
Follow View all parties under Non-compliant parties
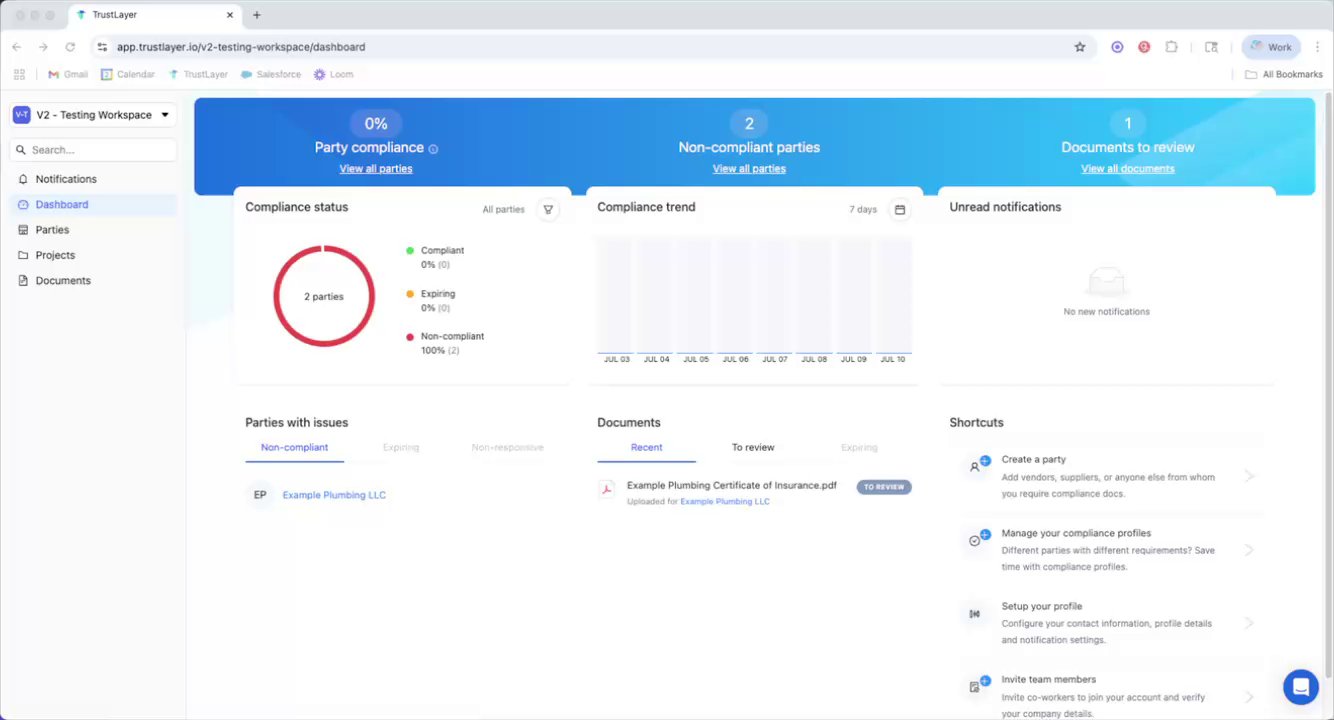coord(749,169)
